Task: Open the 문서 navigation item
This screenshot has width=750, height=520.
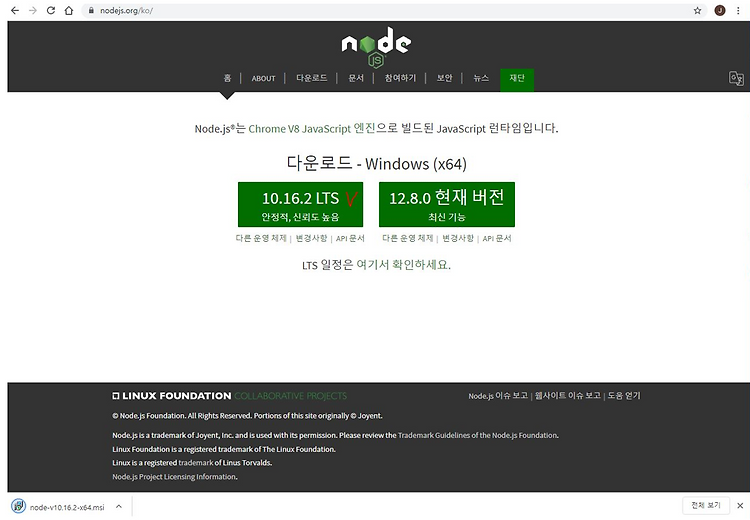Action: pos(356,78)
